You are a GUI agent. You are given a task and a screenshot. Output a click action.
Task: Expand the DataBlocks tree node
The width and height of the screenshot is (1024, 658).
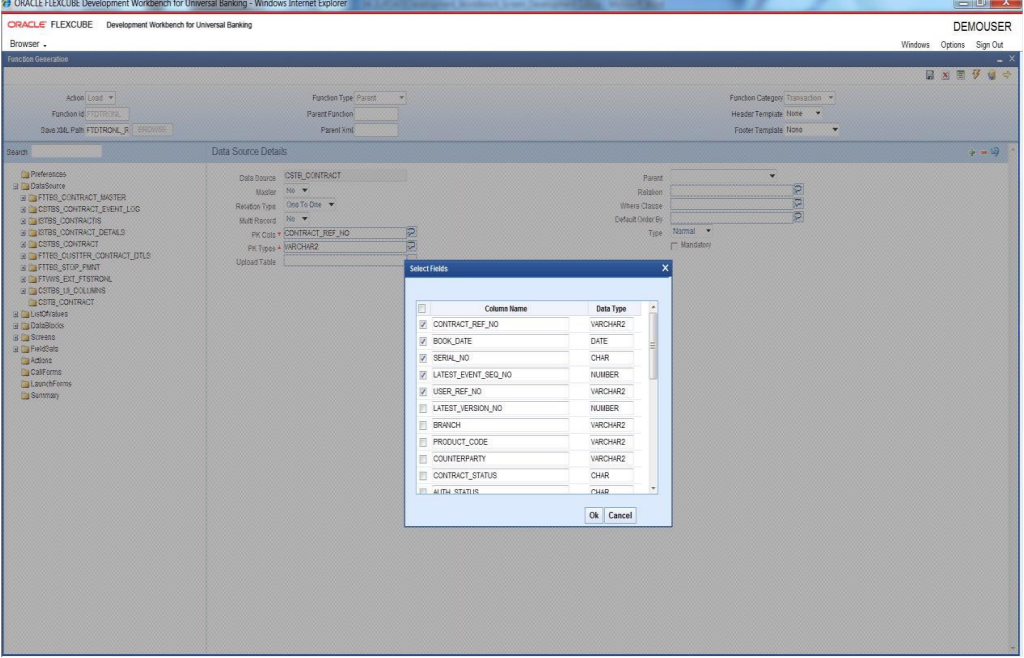16,326
